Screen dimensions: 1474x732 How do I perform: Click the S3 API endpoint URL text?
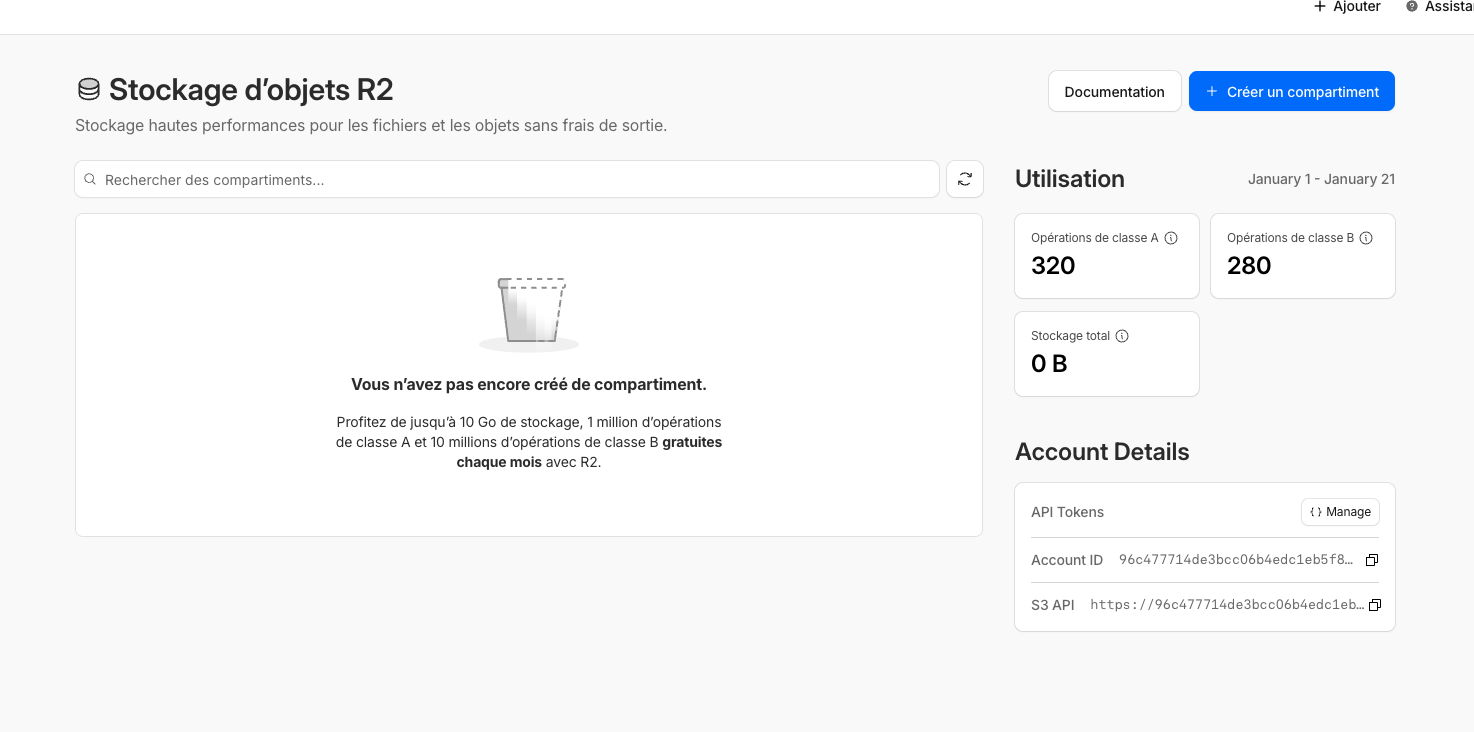1226,605
